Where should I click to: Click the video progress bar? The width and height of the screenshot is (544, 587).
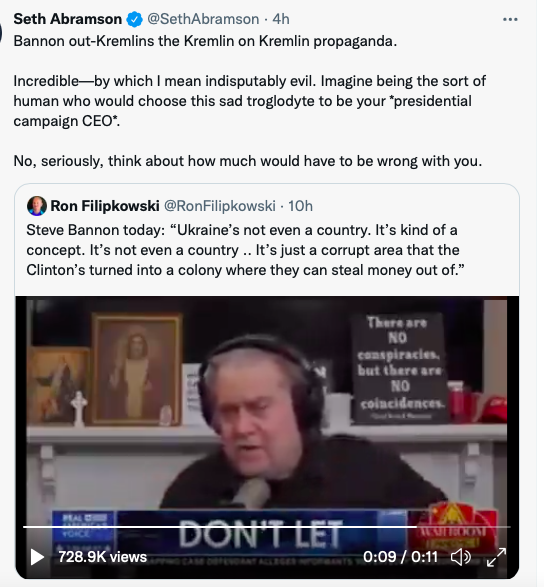coord(267,527)
